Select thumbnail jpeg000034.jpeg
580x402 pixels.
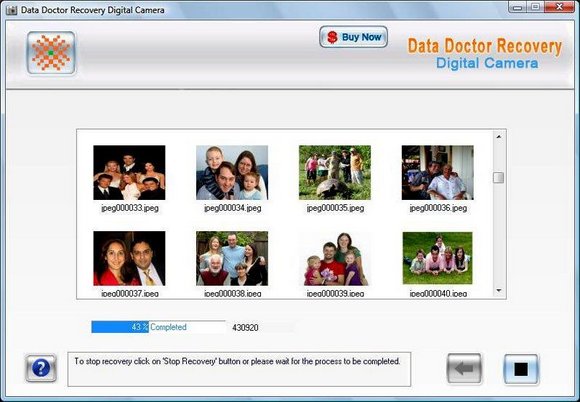click(232, 173)
